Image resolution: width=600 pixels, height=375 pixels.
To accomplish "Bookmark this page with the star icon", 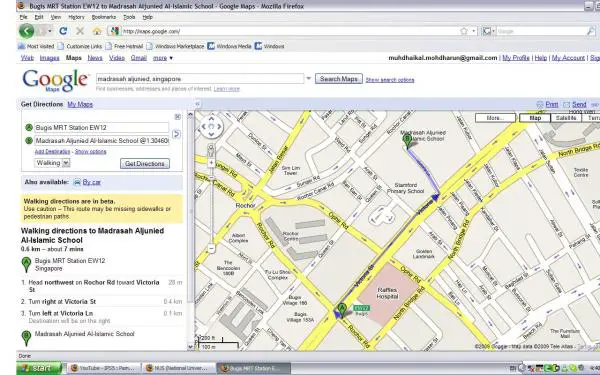I will 464,31.
